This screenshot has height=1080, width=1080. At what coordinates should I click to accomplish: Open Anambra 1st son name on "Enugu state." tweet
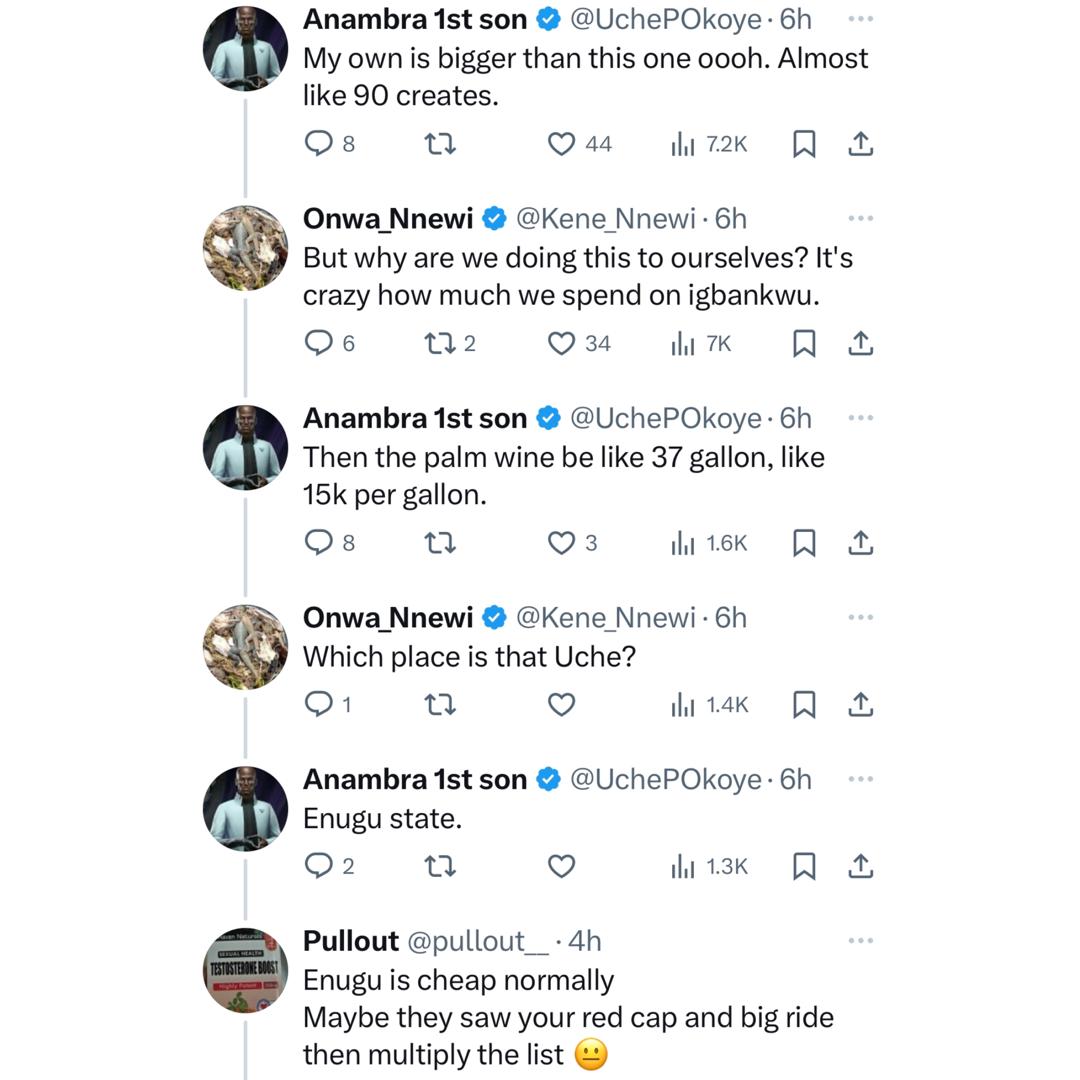(414, 779)
